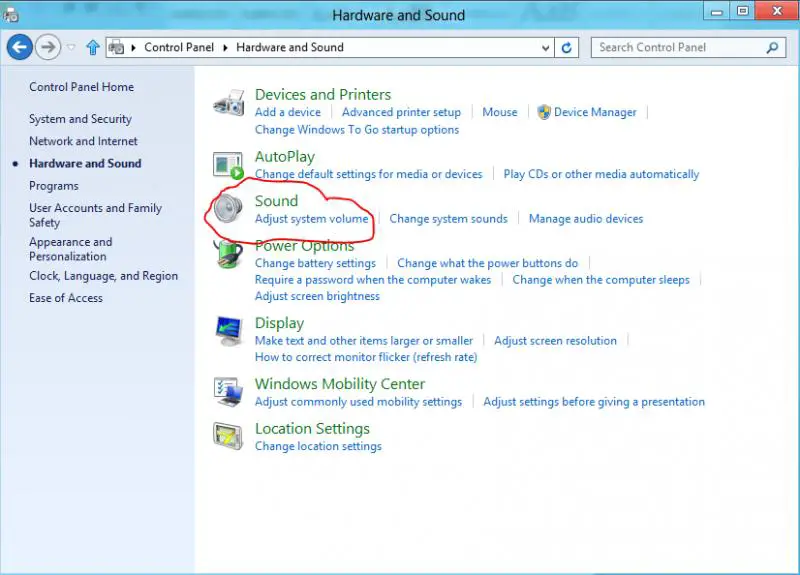The image size is (800, 575).
Task: Click Manage audio devices
Action: pos(586,219)
